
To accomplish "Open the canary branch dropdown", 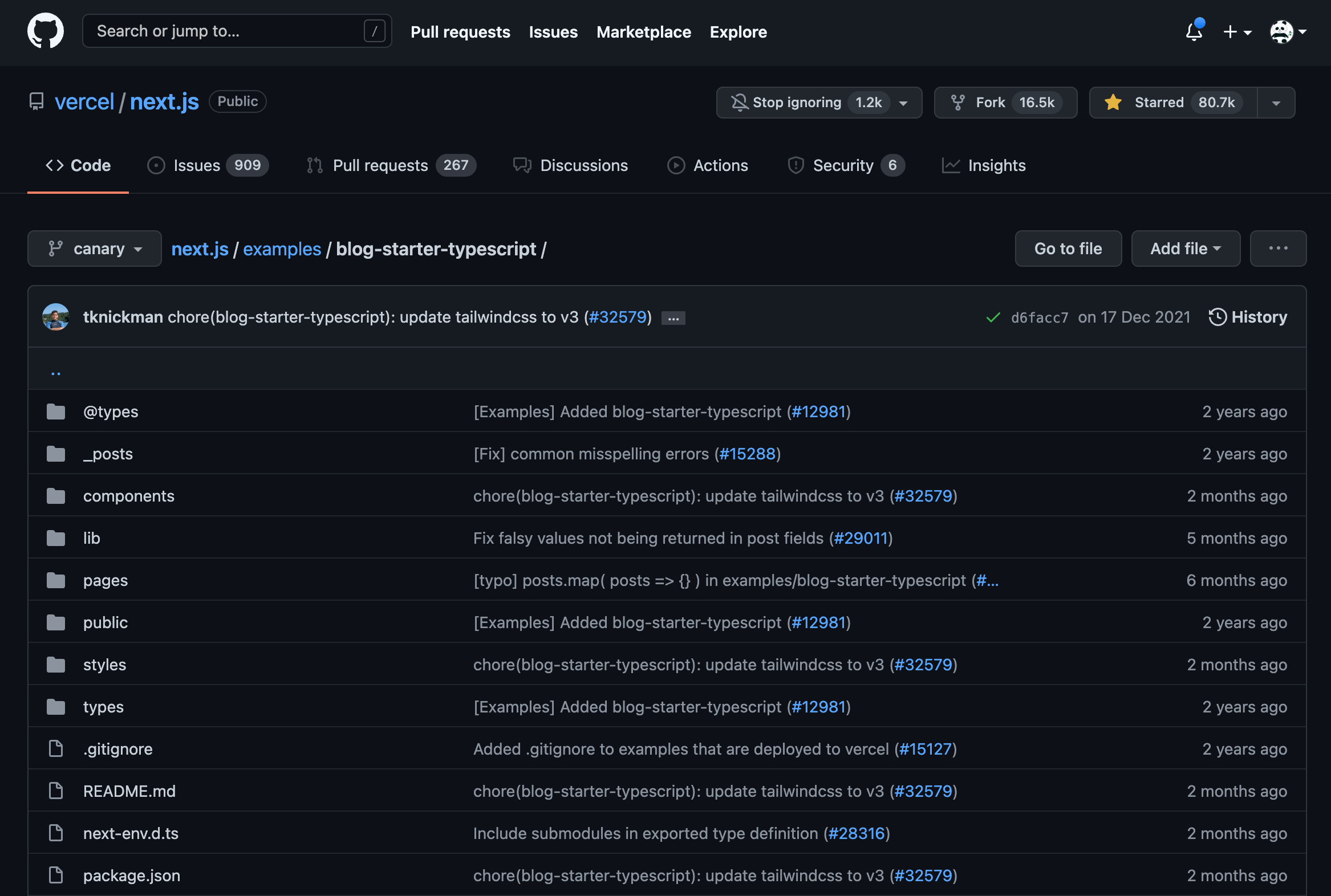I will pos(95,249).
